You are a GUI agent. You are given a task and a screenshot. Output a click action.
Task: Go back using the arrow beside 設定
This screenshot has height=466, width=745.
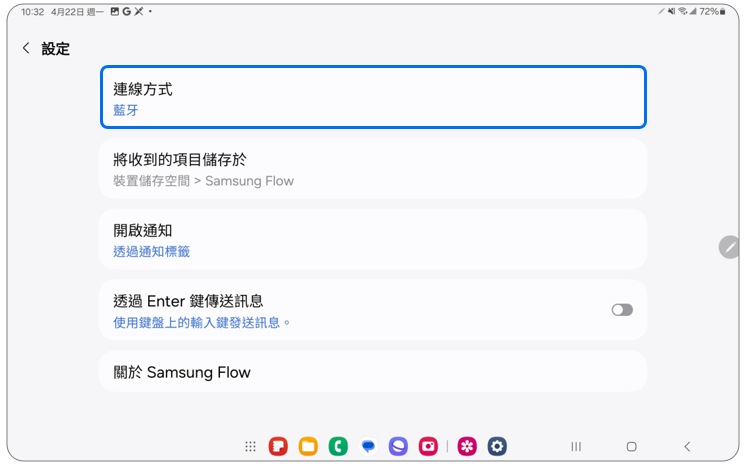tap(26, 48)
